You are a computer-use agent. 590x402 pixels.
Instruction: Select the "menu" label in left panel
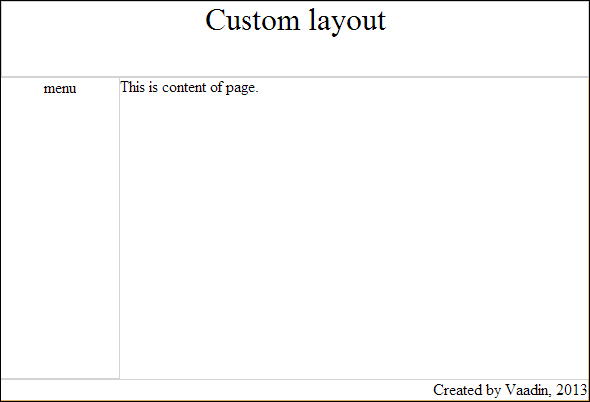pyautogui.click(x=60, y=88)
